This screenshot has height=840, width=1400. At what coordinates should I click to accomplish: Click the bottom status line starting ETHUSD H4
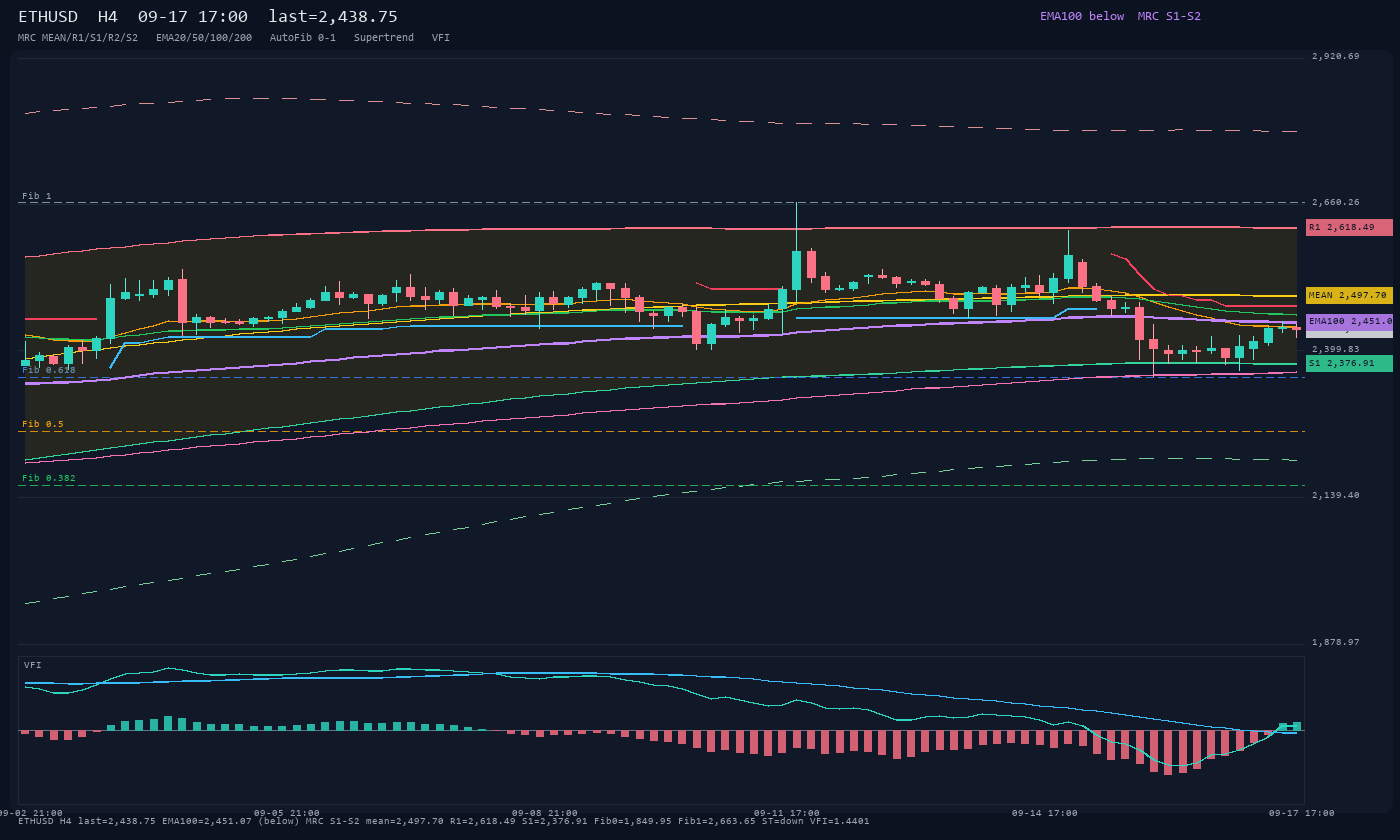(x=444, y=821)
